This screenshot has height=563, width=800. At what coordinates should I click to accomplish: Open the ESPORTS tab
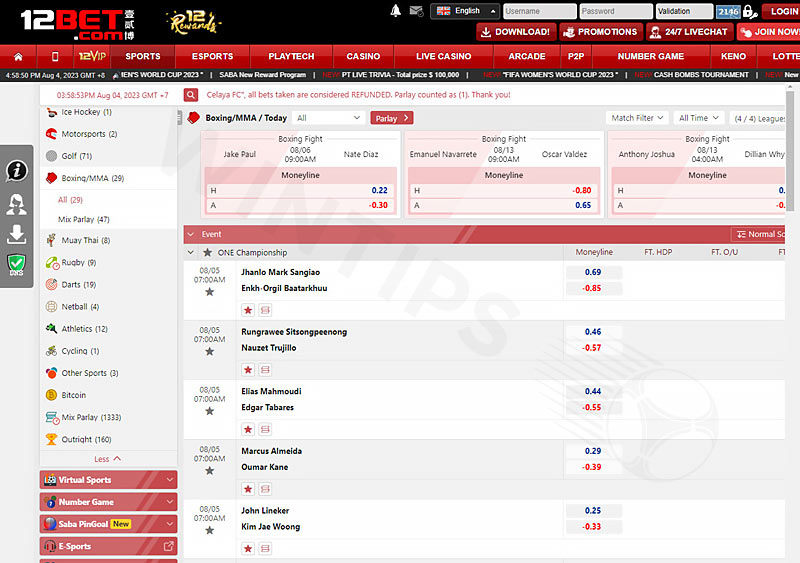click(x=212, y=56)
